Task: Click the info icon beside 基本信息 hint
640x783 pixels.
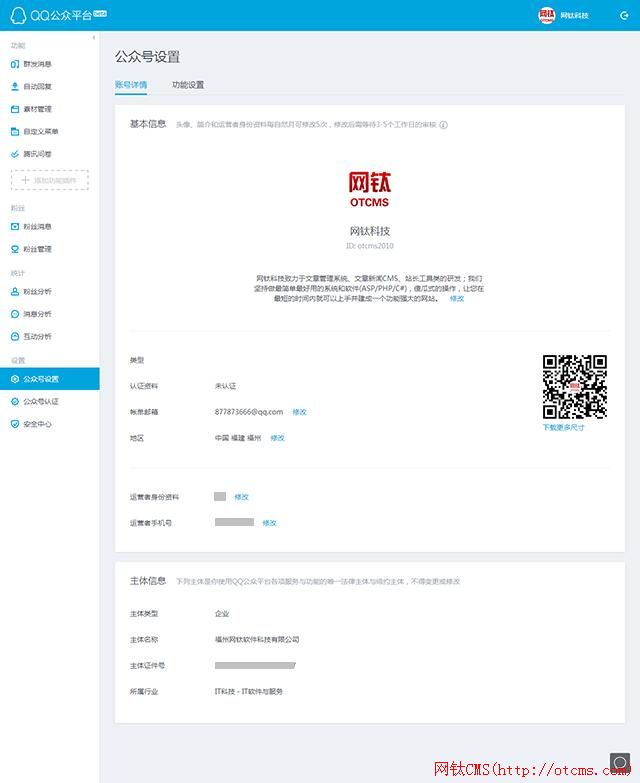Action: (x=443, y=125)
